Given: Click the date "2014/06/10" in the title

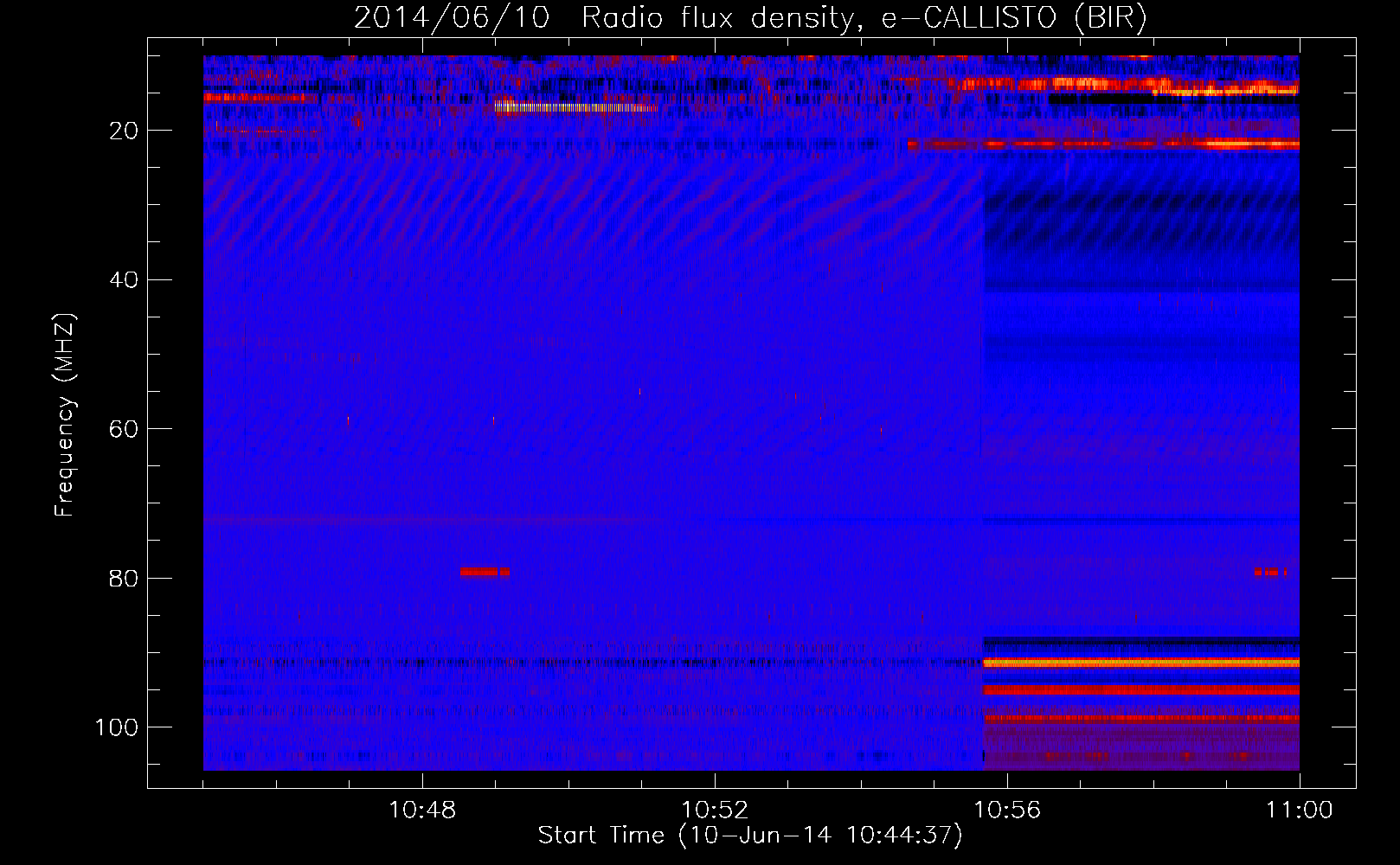Looking at the screenshot, I should 452,18.
